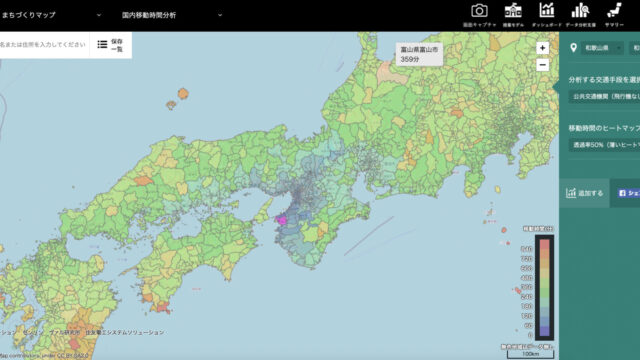Click the travel time color legend bar

pyautogui.click(x=544, y=287)
